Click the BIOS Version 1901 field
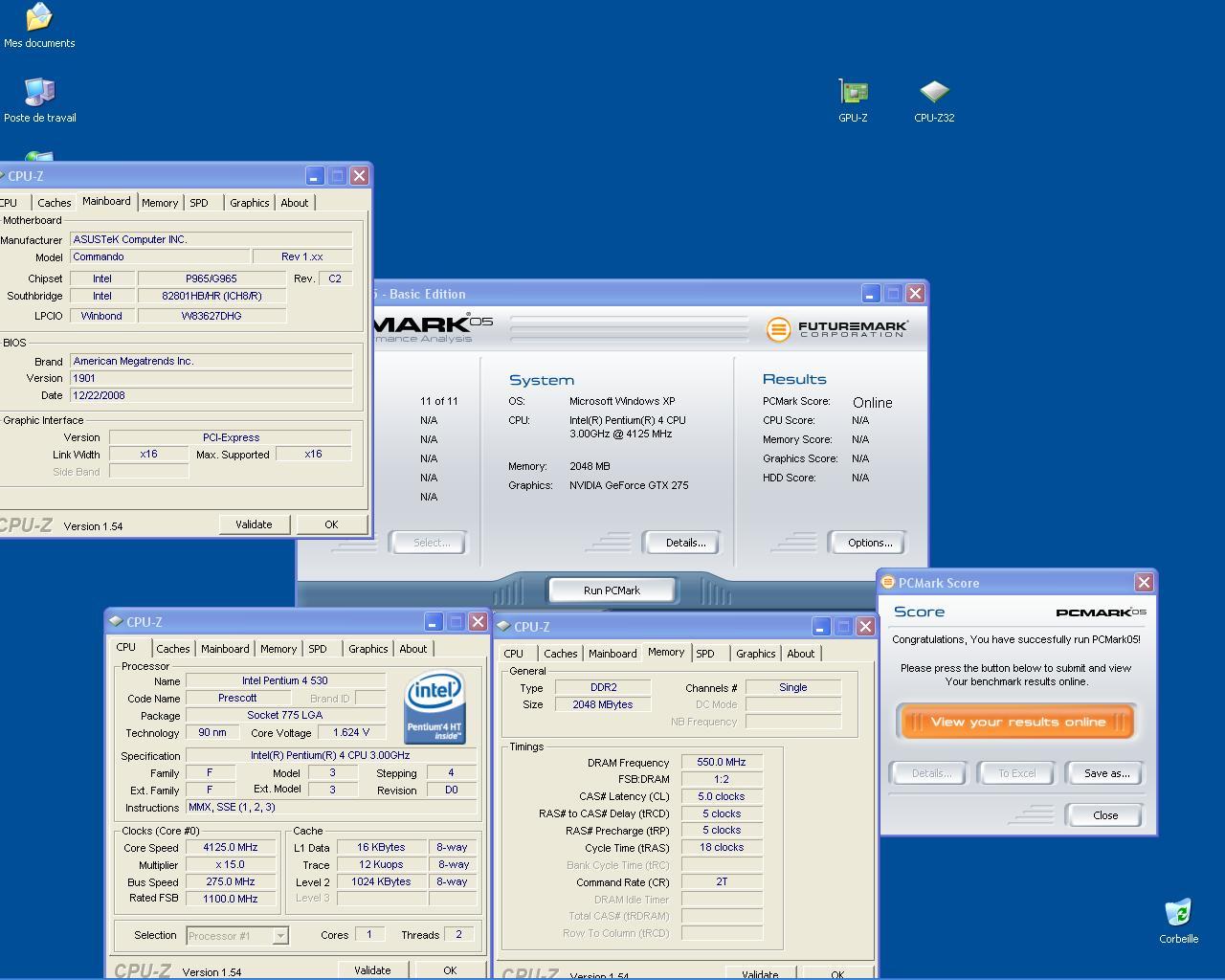This screenshot has width=1225, height=980. click(x=212, y=379)
